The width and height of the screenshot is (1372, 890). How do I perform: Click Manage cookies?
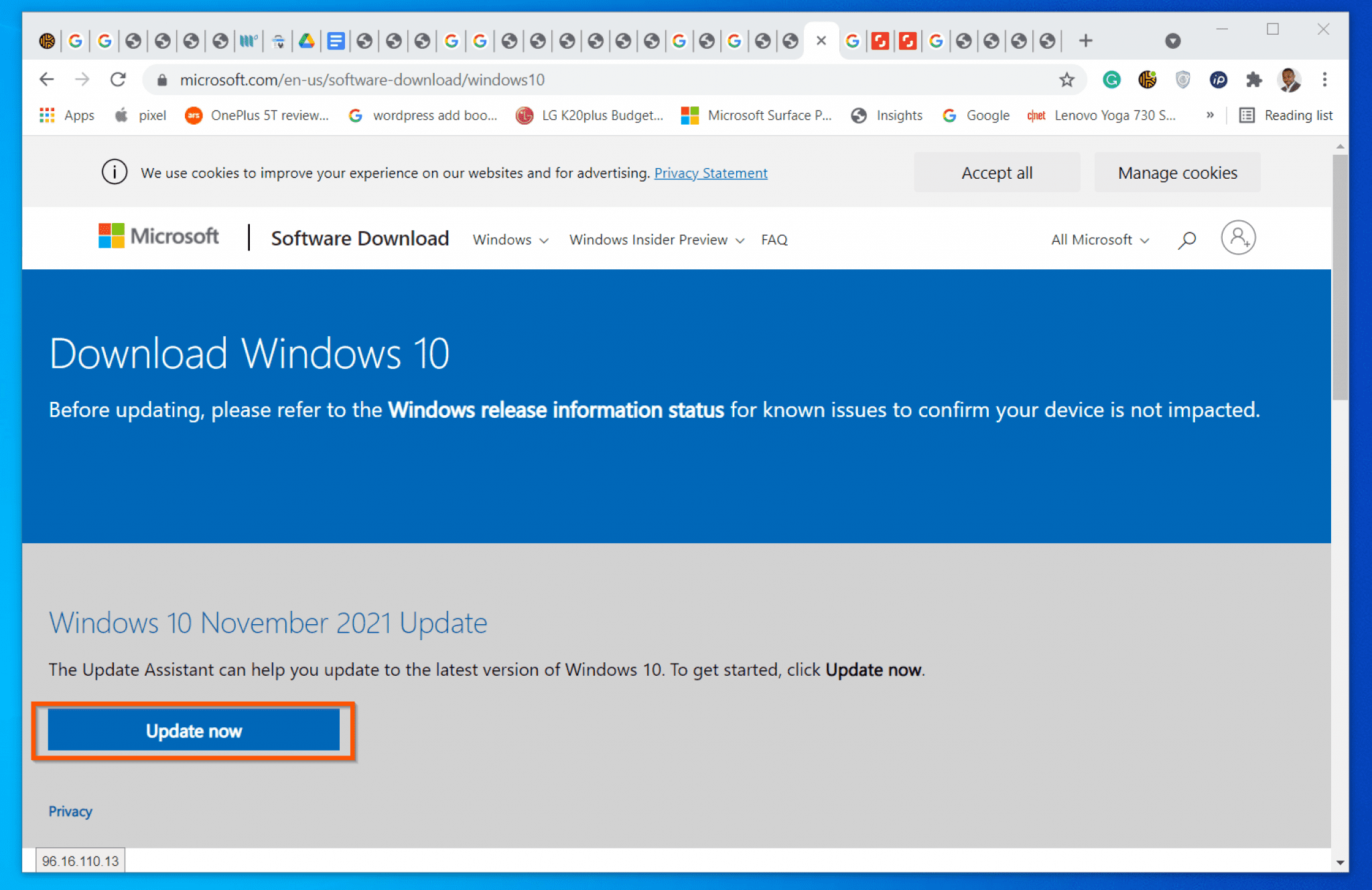1177,172
